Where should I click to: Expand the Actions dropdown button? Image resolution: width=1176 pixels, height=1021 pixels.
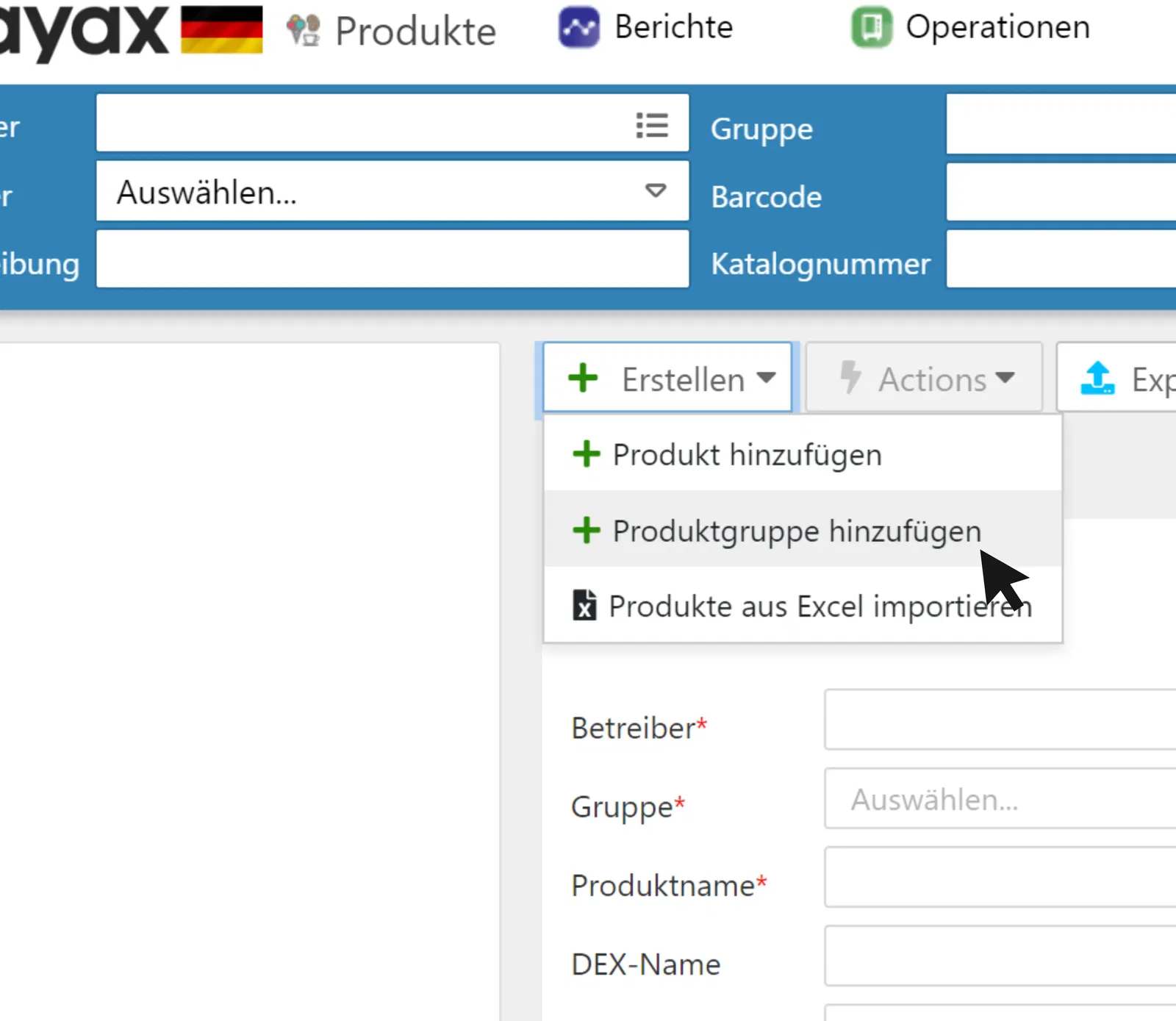(925, 379)
